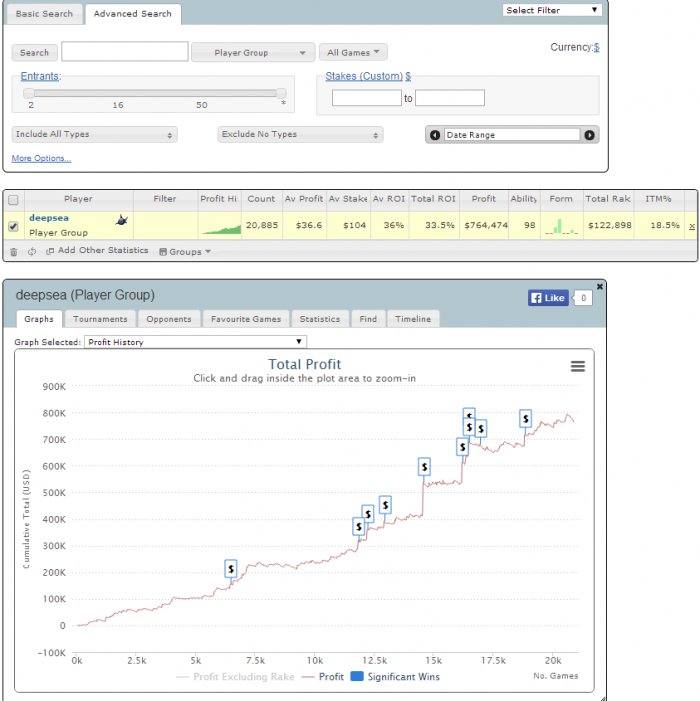Toggle the deepsea row checkbox
700x701 pixels.
(13, 226)
